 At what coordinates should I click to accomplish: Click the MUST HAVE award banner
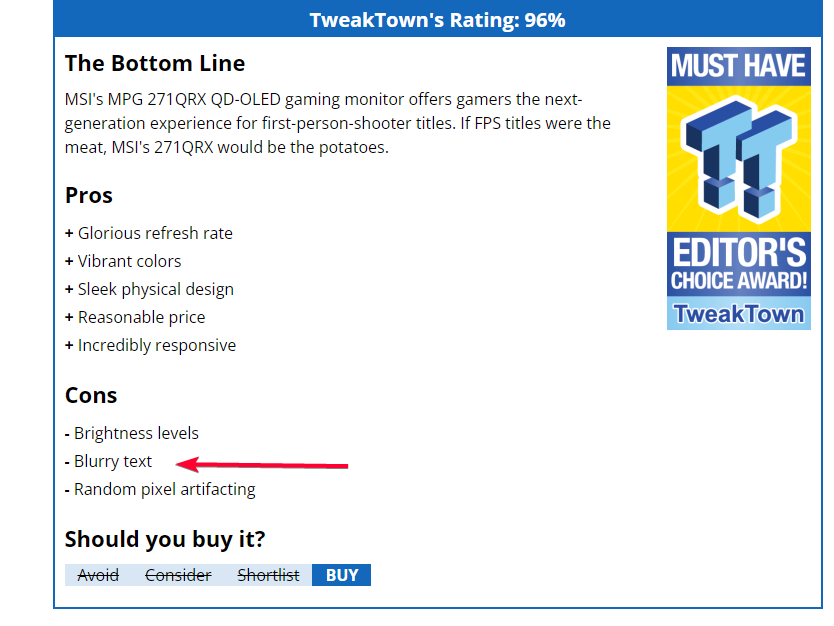tap(738, 66)
